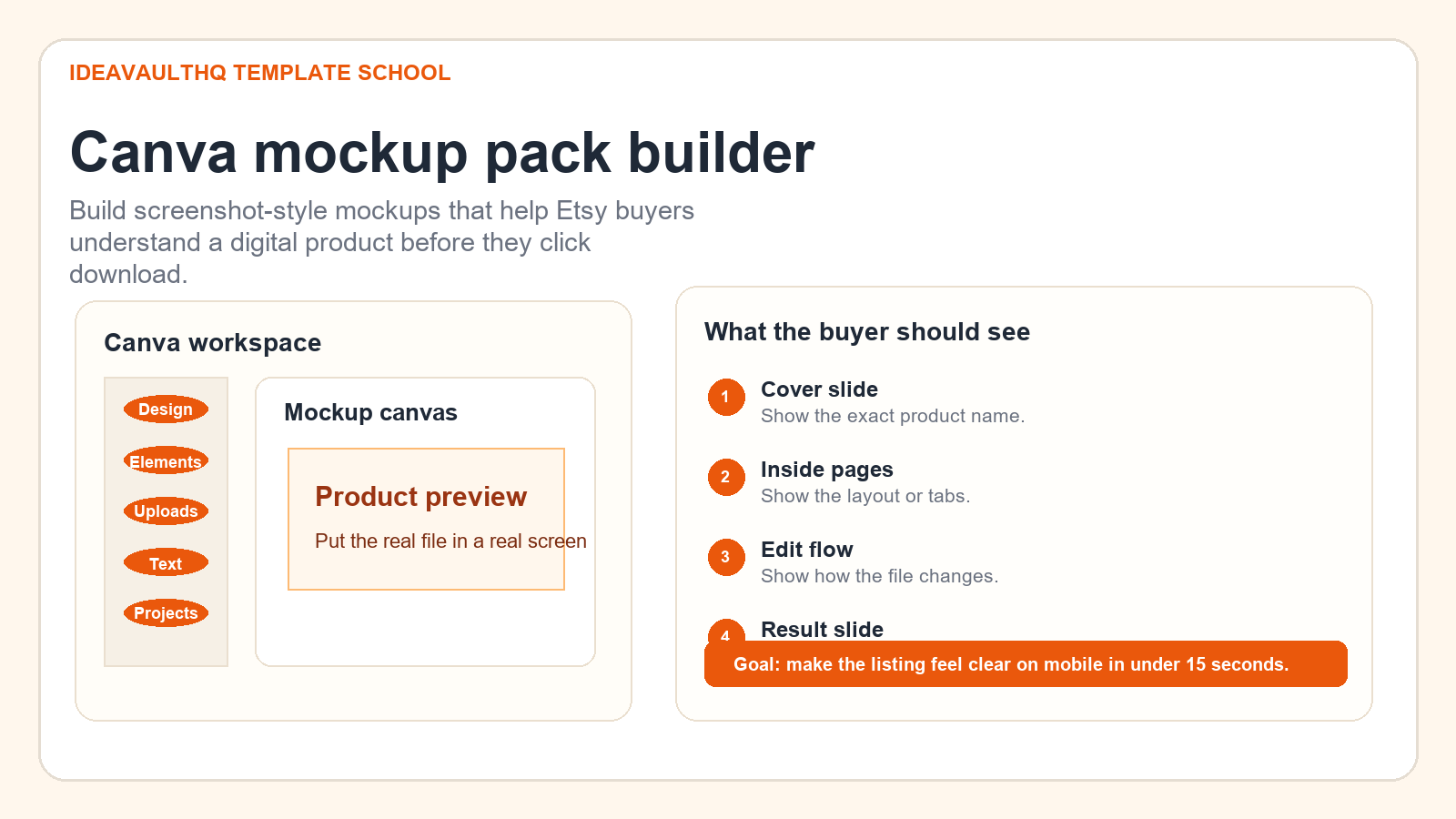Click the step 3 number badge
Image resolution: width=1456 pixels, height=819 pixels.
coord(726,557)
